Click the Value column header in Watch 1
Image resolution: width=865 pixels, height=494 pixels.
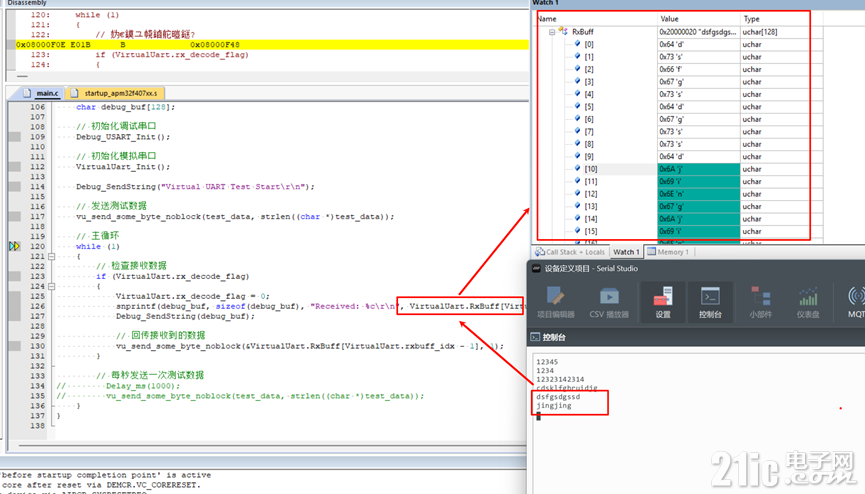point(698,19)
